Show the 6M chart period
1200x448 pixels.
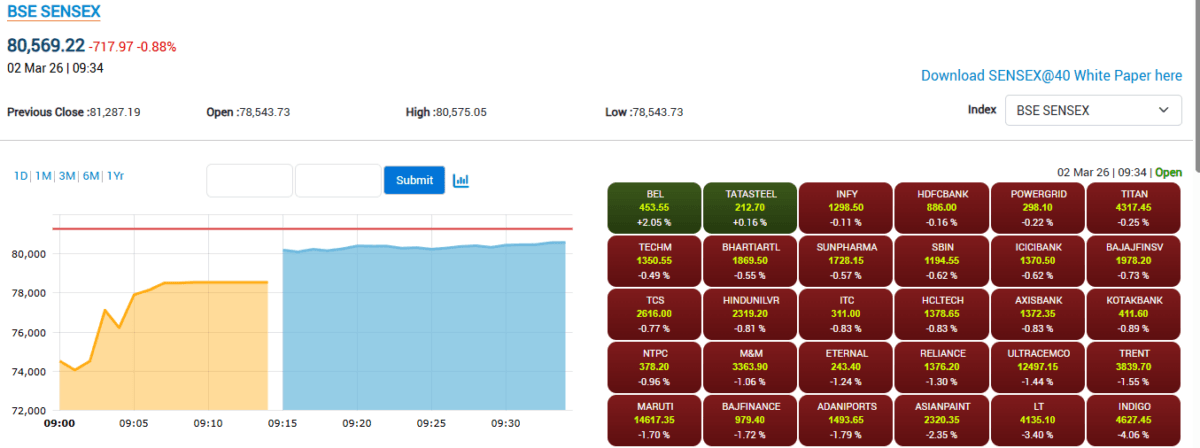(x=91, y=176)
